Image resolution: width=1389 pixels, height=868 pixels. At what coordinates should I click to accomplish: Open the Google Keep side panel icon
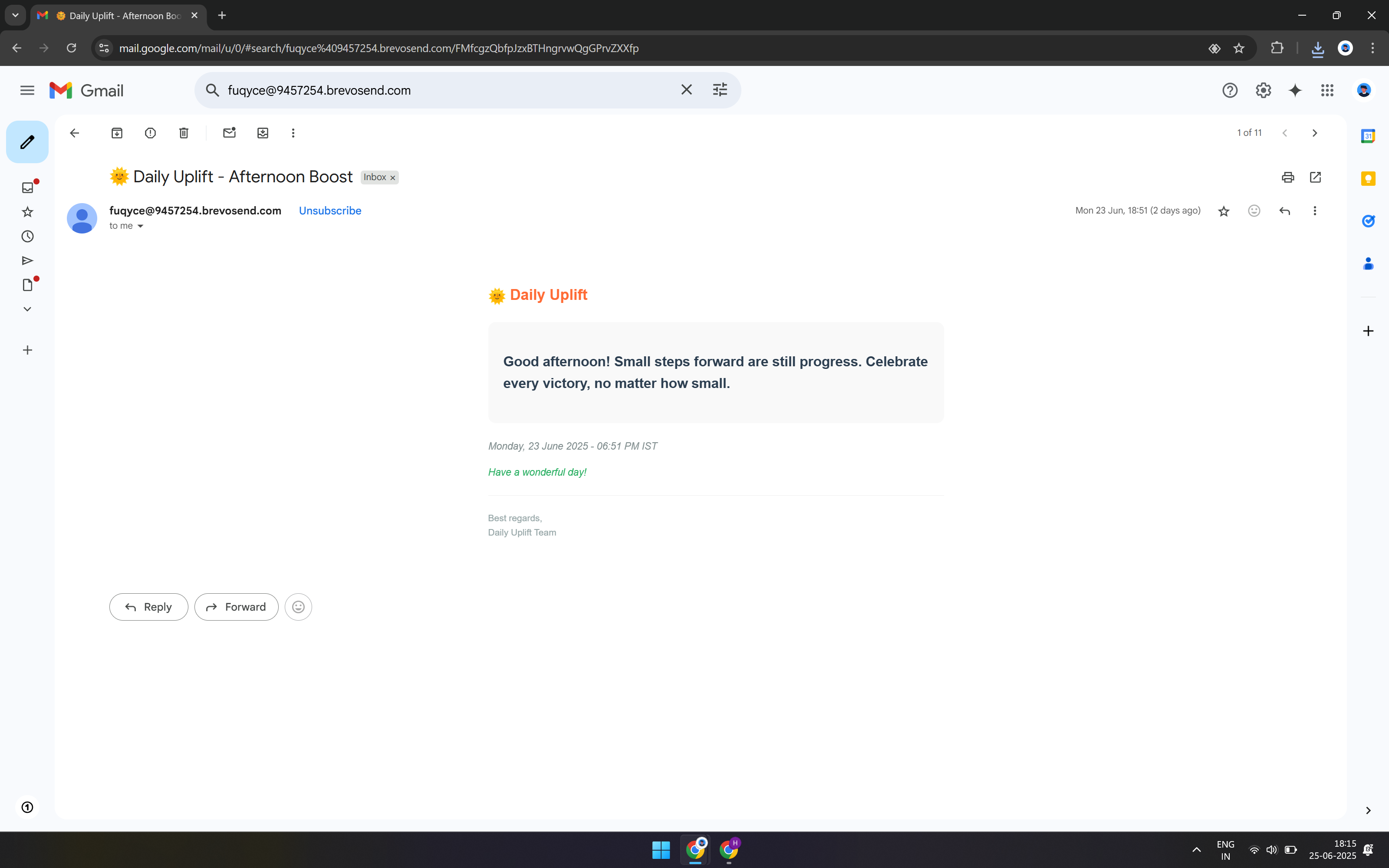1368,178
